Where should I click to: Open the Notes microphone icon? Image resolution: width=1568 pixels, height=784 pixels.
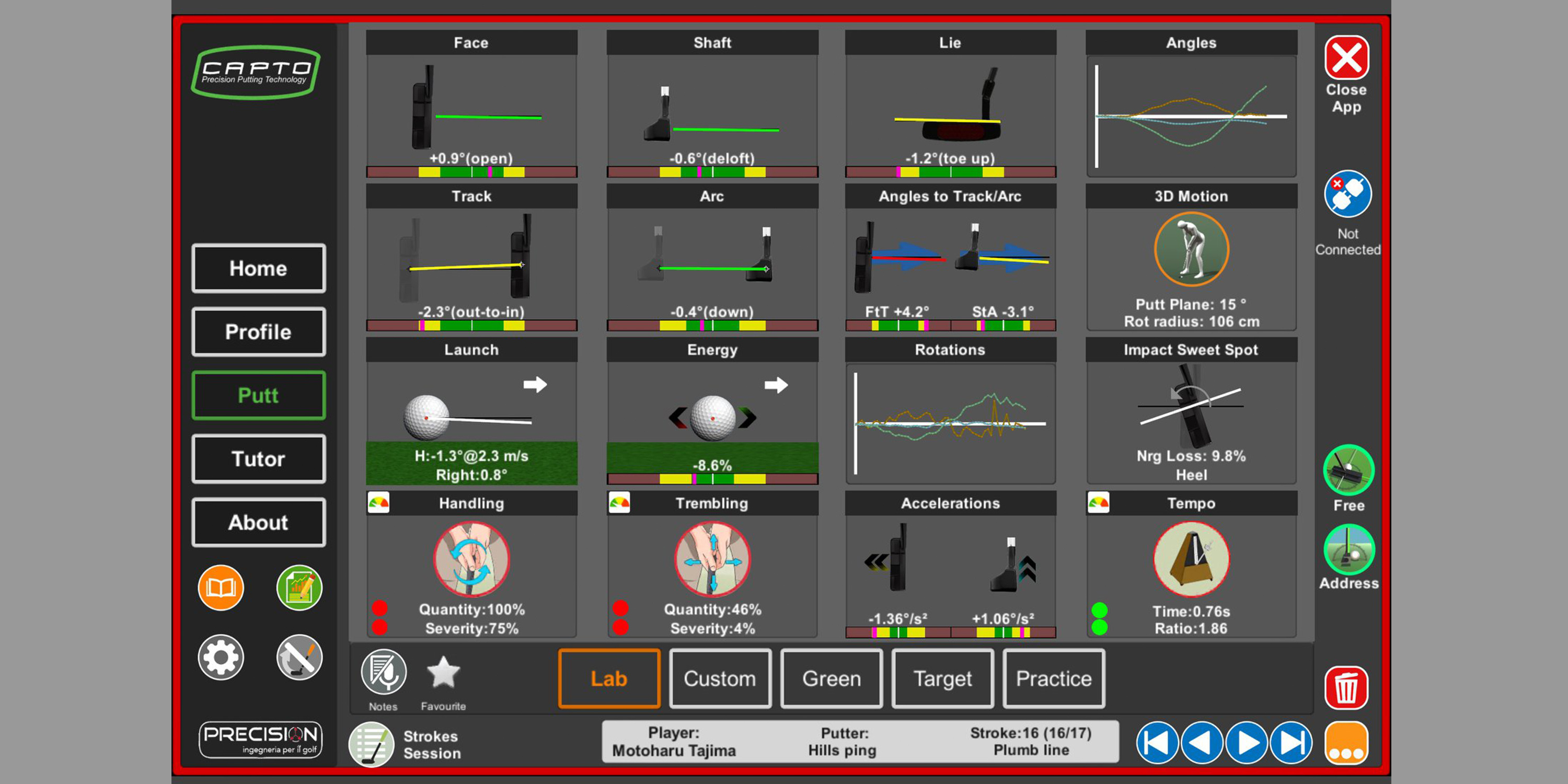click(x=384, y=672)
